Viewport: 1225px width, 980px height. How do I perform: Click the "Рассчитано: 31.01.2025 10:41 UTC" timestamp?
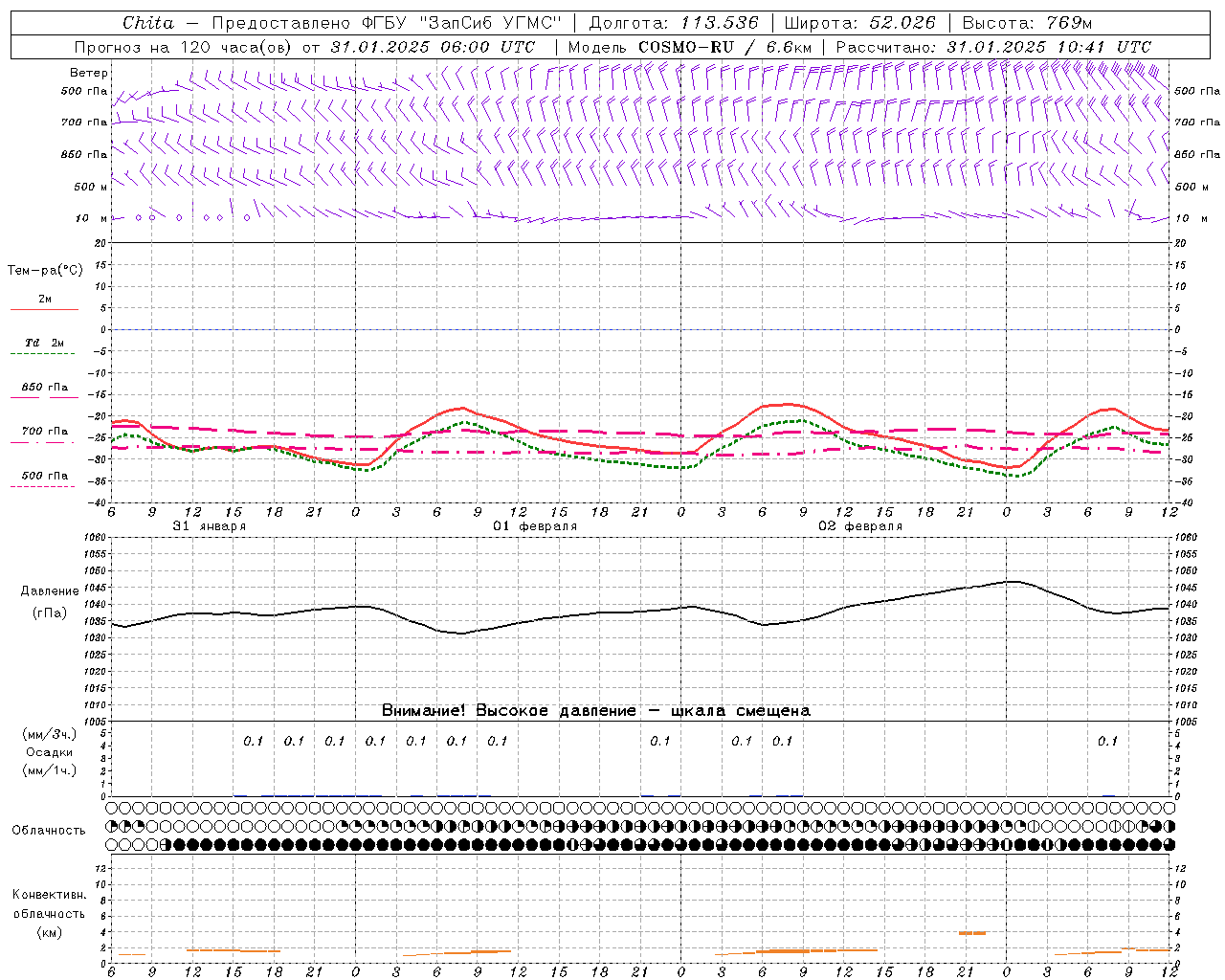point(993,47)
